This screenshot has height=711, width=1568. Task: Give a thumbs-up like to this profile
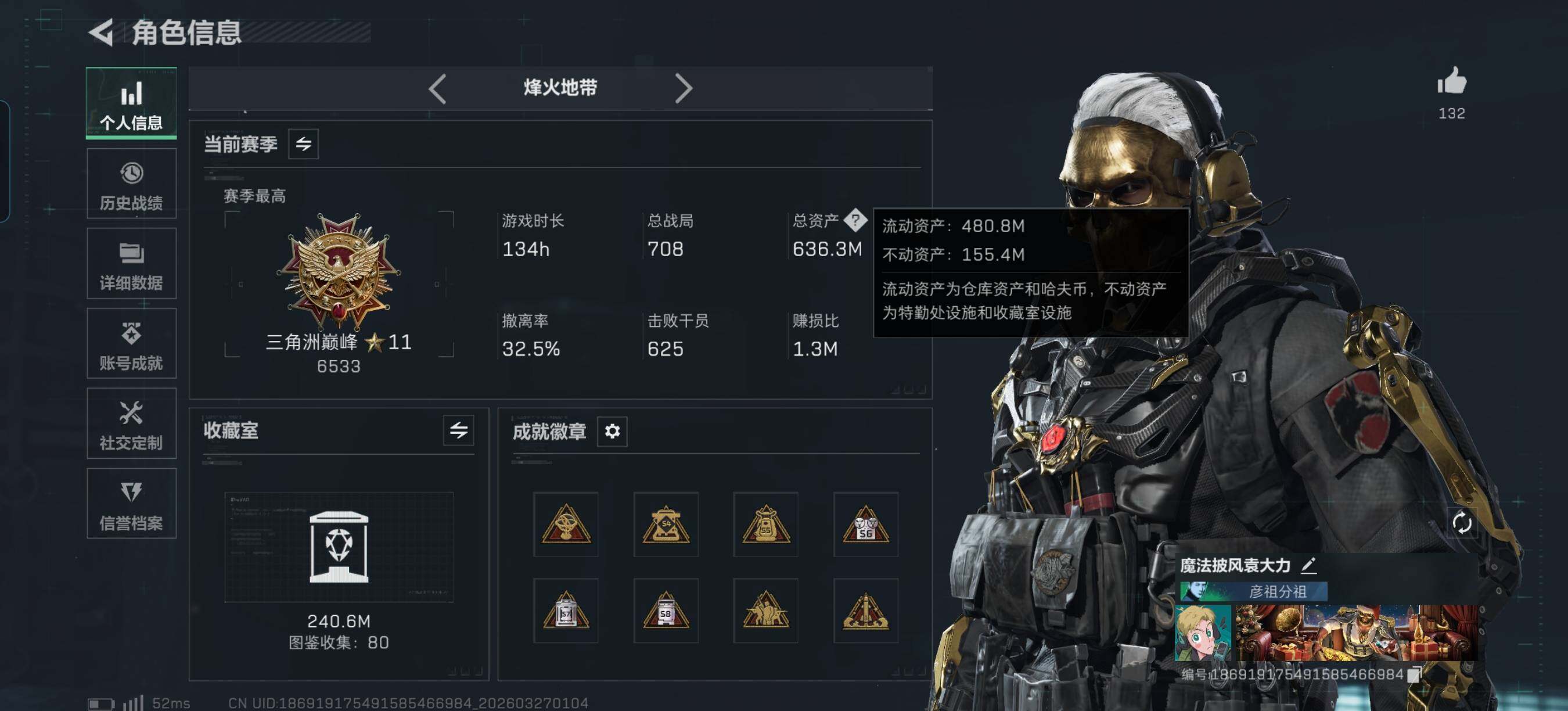(1452, 81)
